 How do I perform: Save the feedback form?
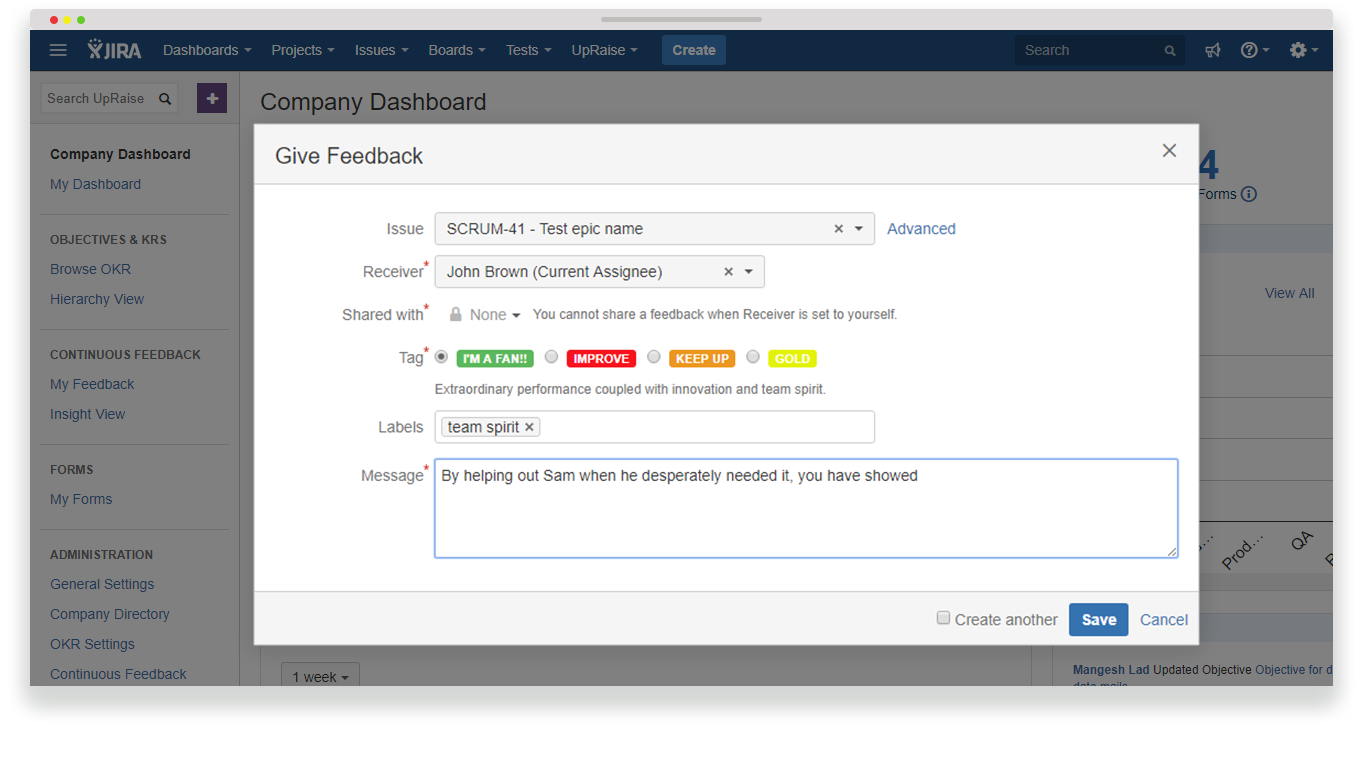1098,619
